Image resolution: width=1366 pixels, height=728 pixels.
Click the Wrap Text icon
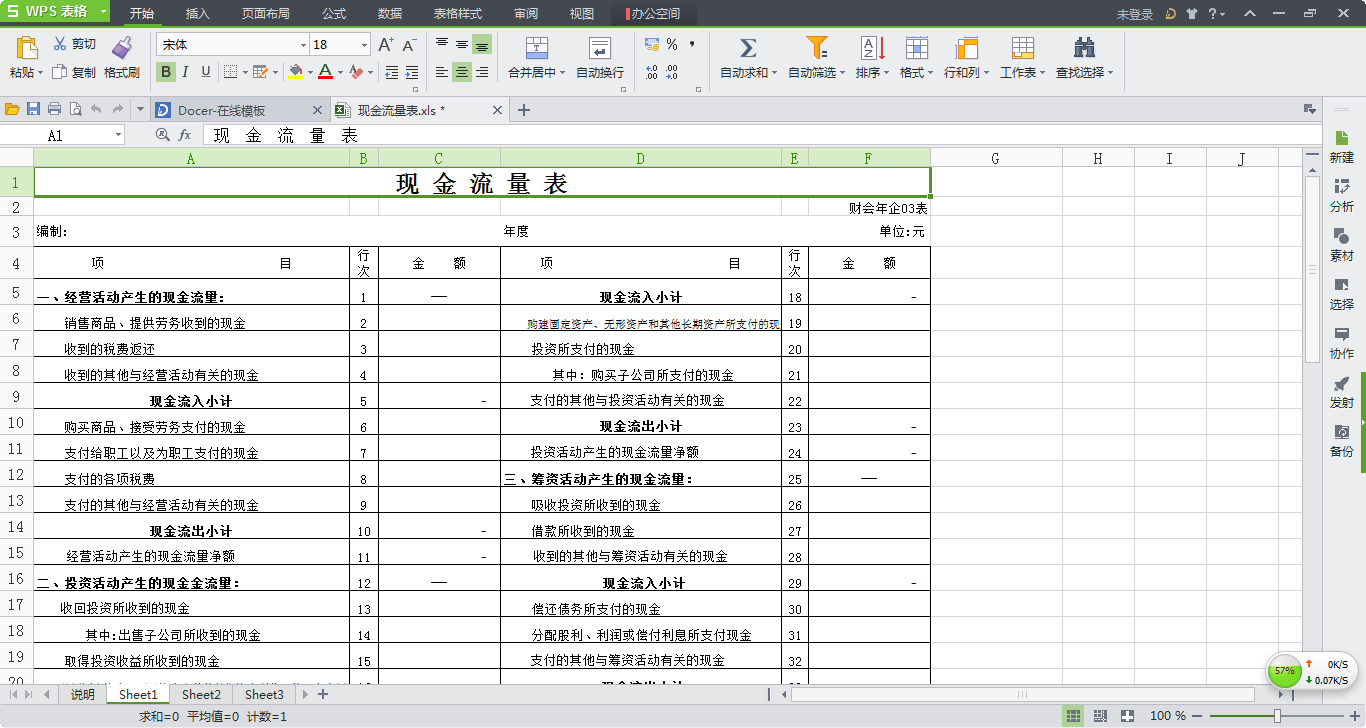600,48
